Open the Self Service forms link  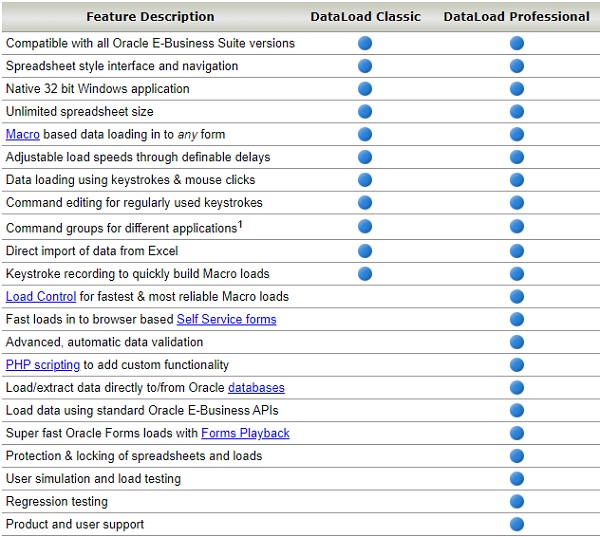click(x=226, y=320)
